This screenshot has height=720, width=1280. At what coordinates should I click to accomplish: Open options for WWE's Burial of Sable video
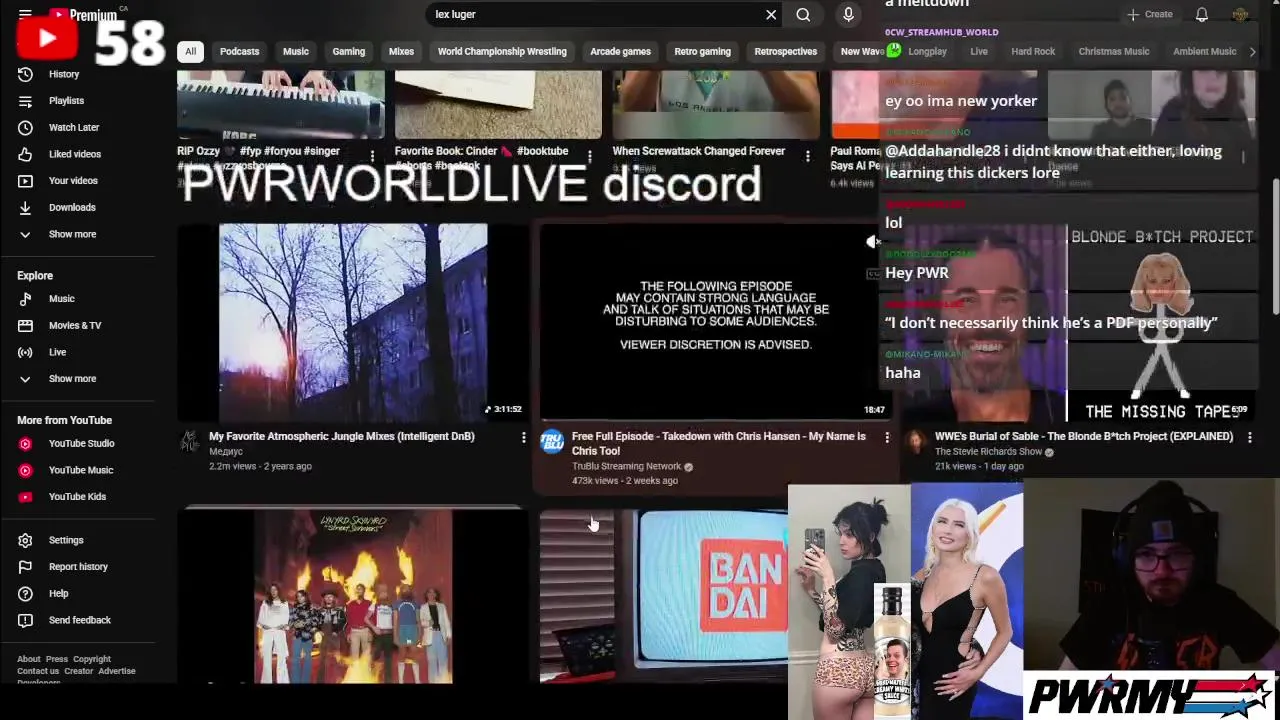tap(1249, 437)
